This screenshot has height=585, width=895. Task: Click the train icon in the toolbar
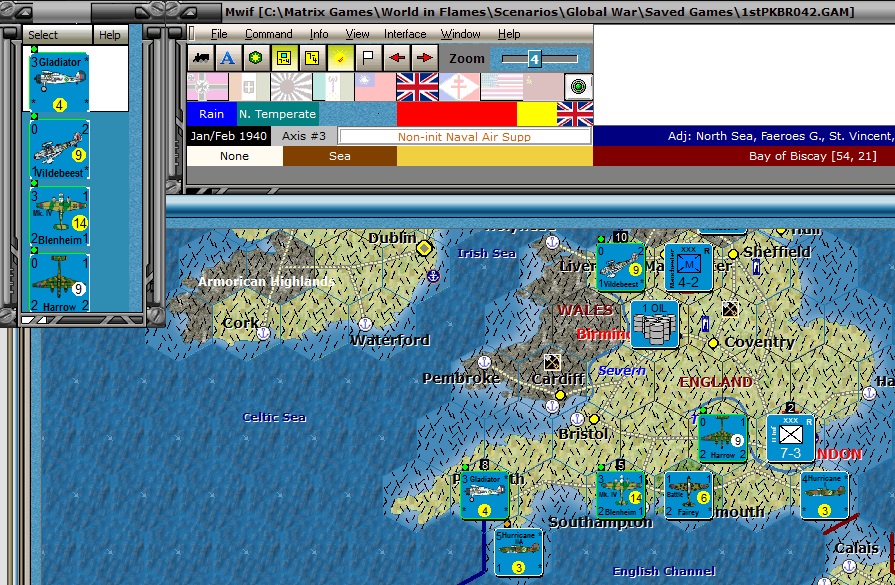[200, 58]
